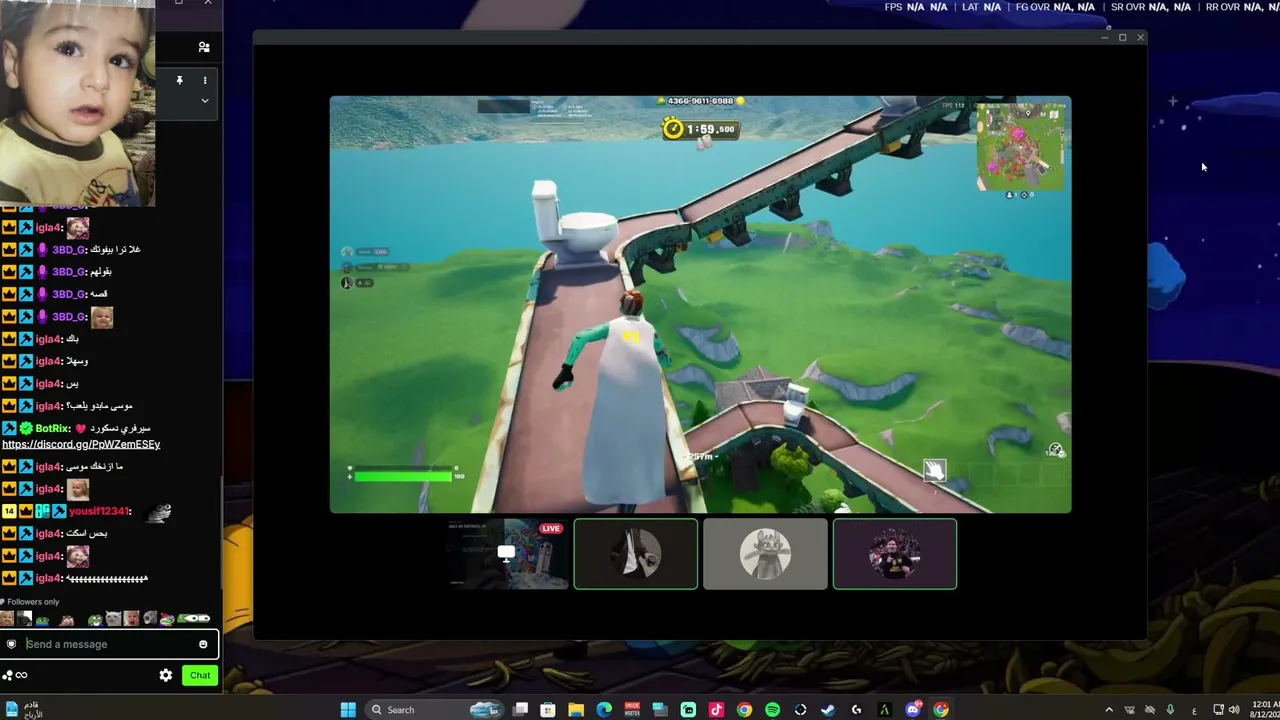Click the Followers only label

click(x=33, y=602)
